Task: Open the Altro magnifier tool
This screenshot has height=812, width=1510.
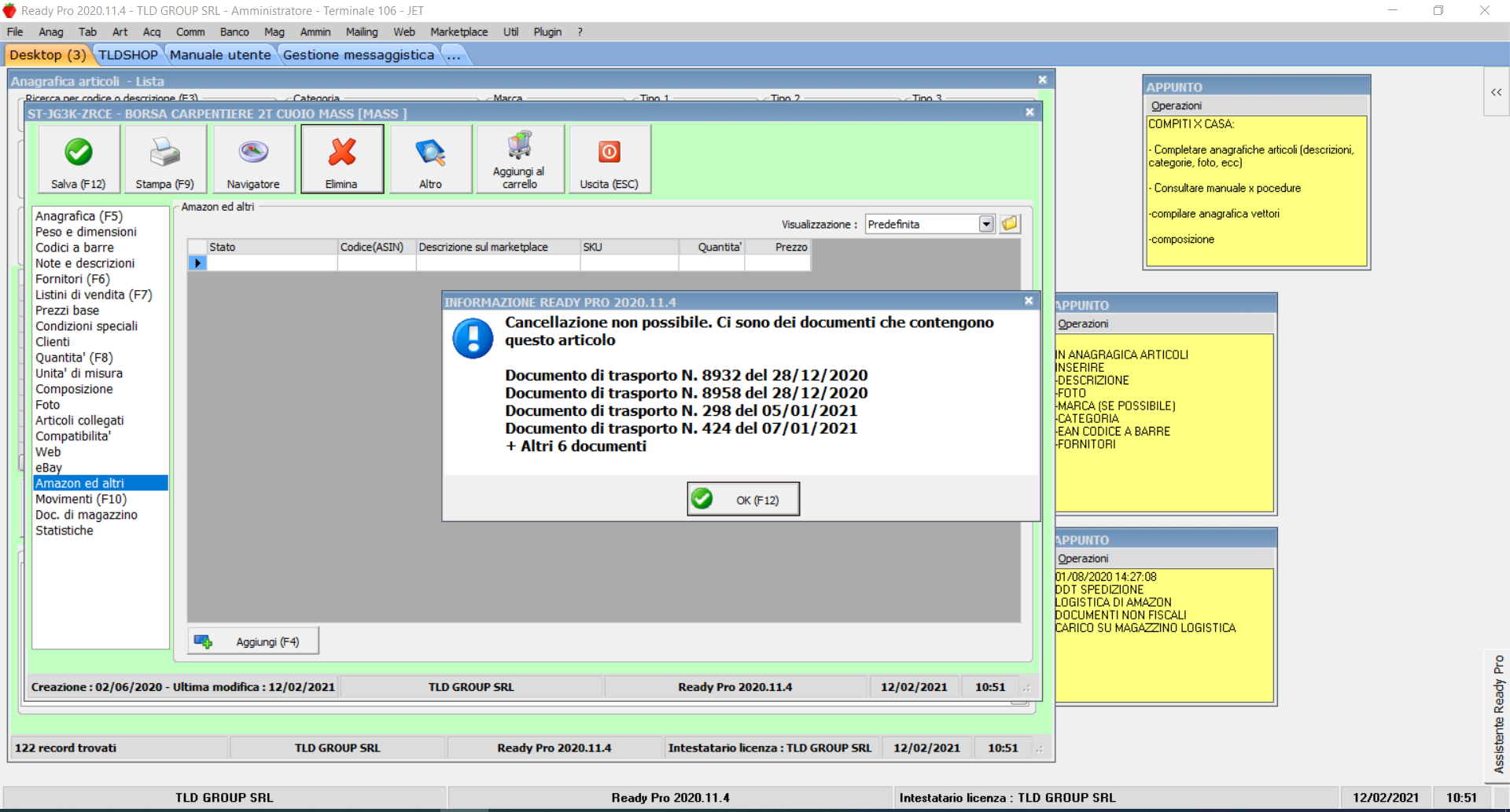Action: coord(430,159)
